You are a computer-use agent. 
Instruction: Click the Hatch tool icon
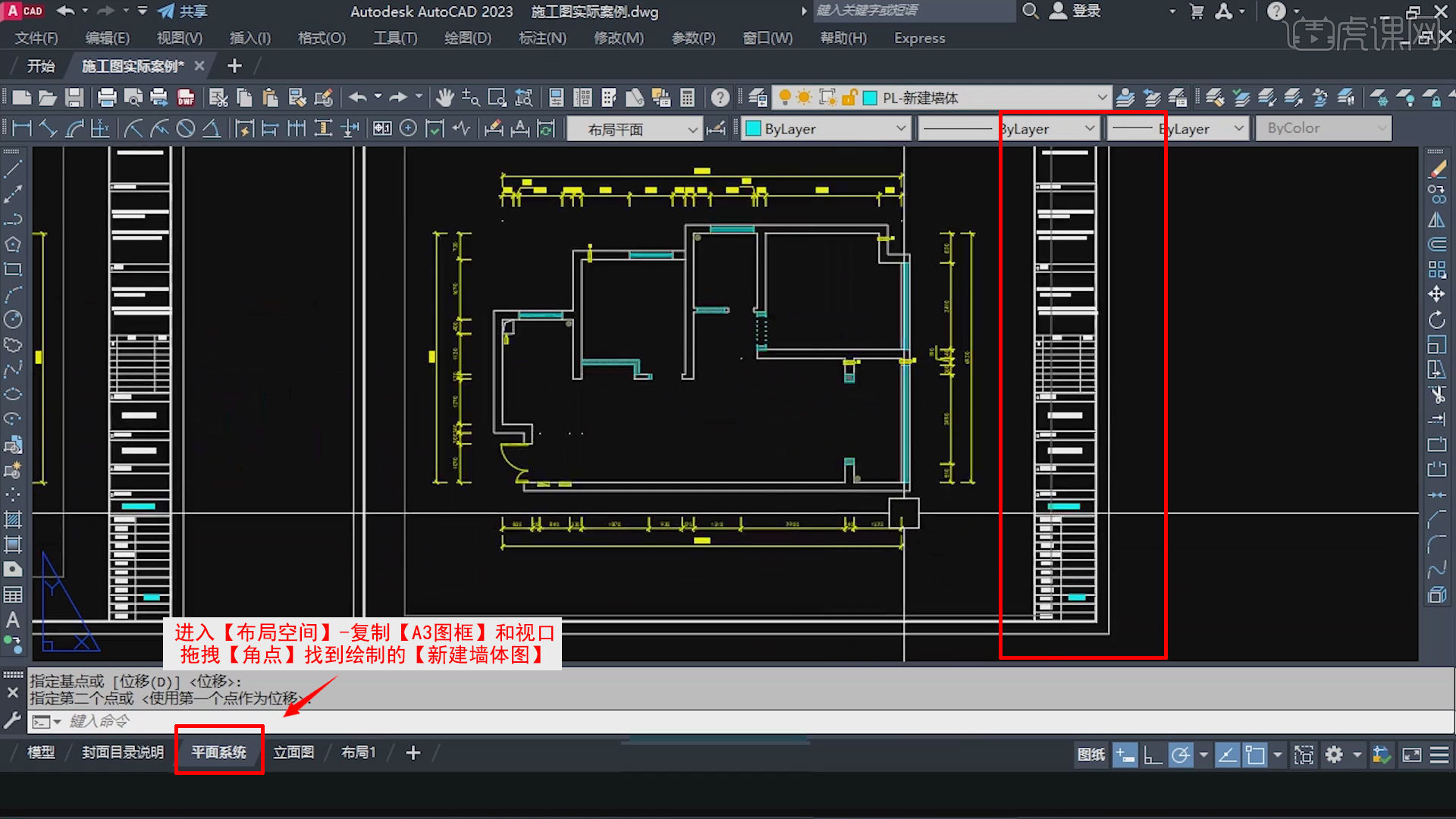[x=13, y=519]
